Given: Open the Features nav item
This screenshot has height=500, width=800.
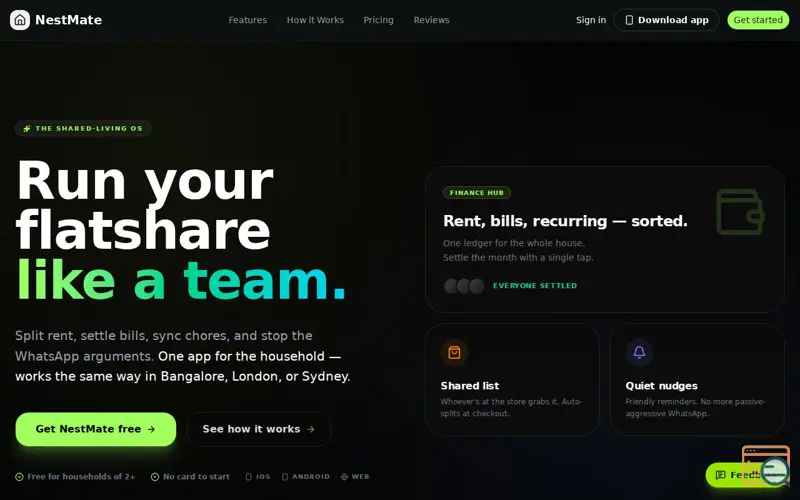Looking at the screenshot, I should [247, 20].
